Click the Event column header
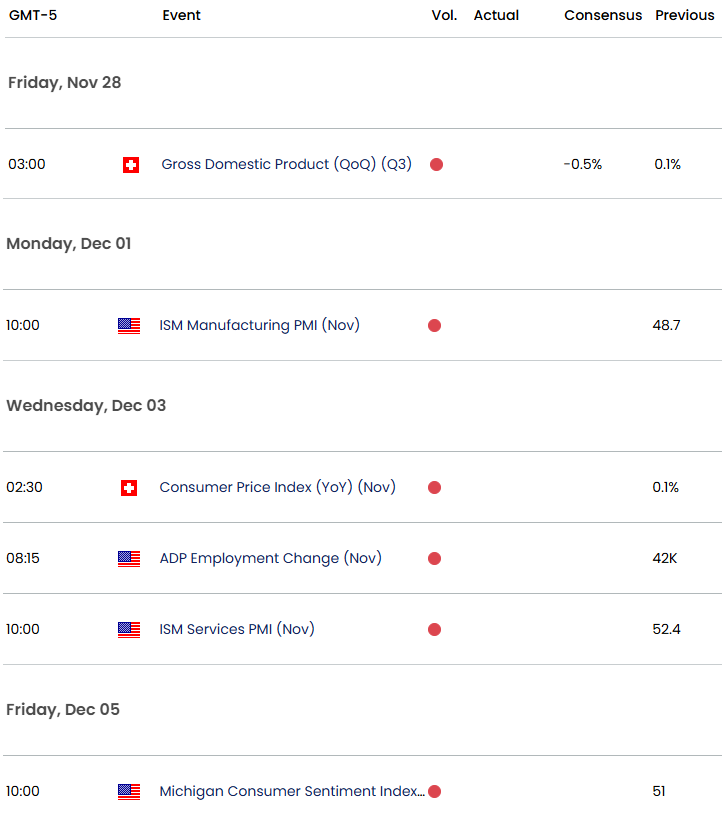Viewport: 722px width, 819px height. coord(181,16)
